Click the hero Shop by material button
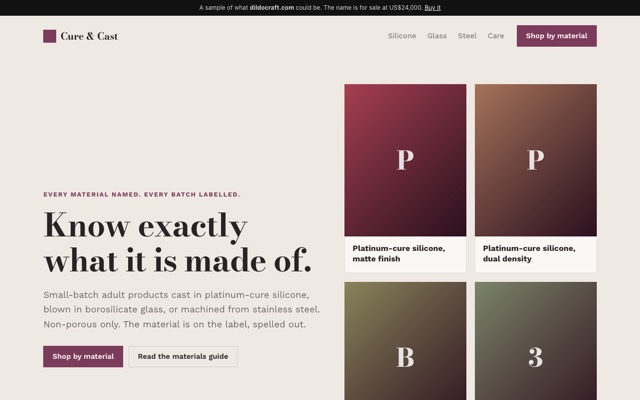The image size is (640, 400). [x=83, y=356]
